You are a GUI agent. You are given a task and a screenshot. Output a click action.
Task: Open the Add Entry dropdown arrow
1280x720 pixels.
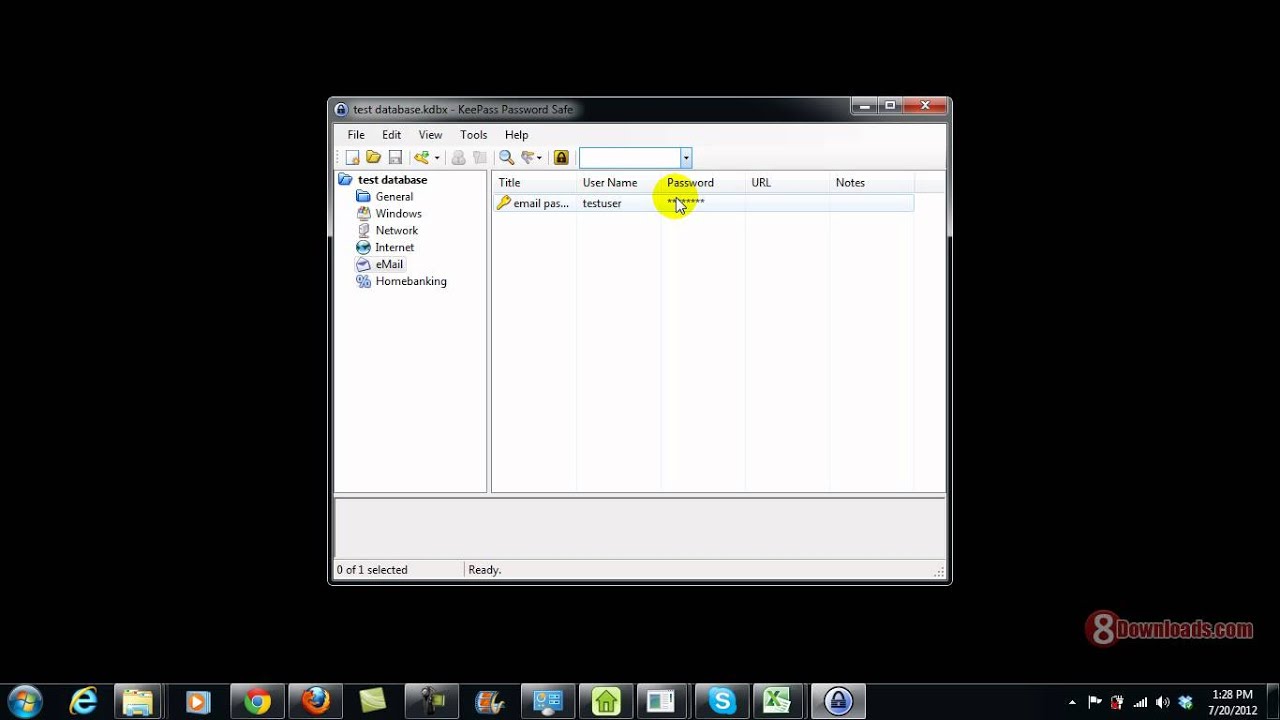436,158
